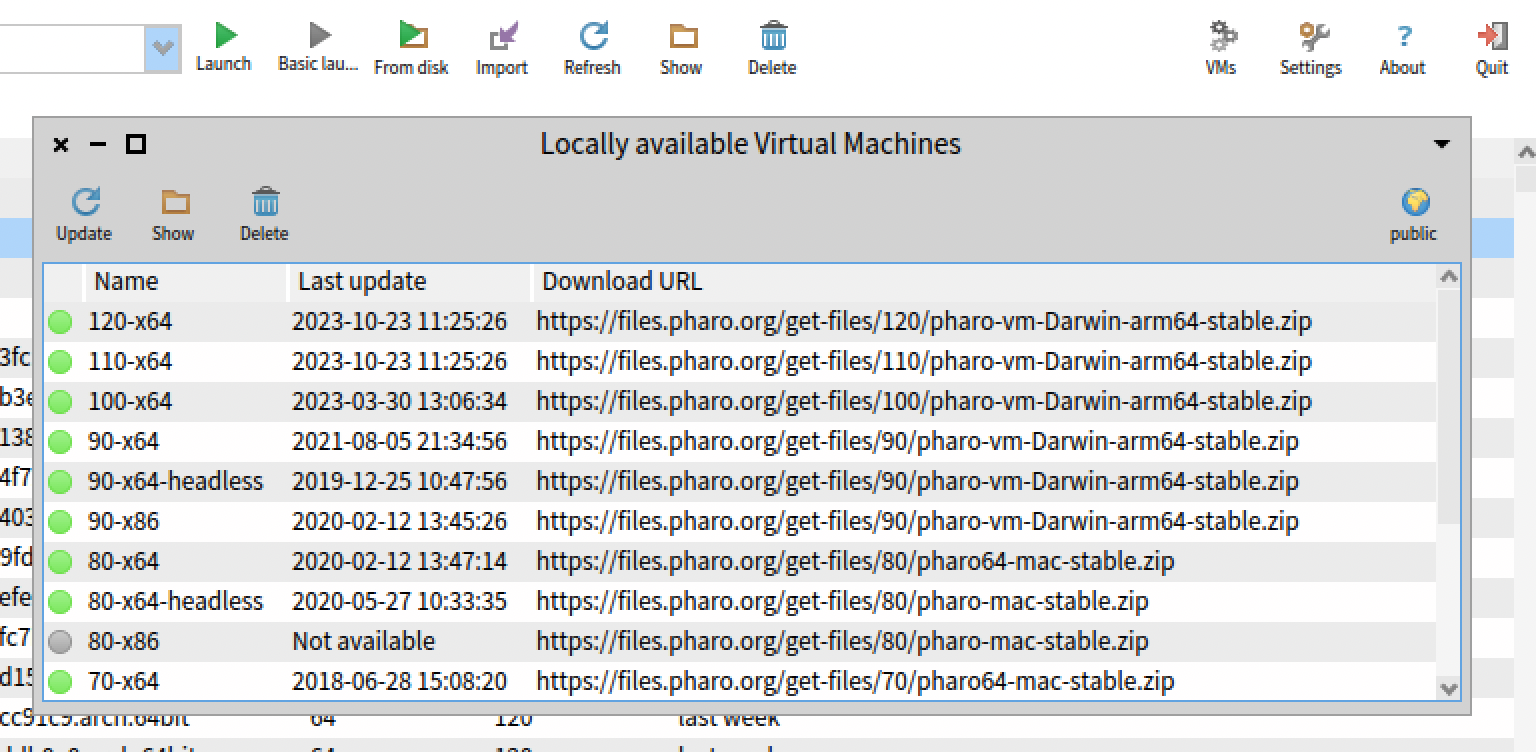Select the unavailable 80-x86 VM row
This screenshot has height=752, width=1536.
pyautogui.click(x=124, y=641)
